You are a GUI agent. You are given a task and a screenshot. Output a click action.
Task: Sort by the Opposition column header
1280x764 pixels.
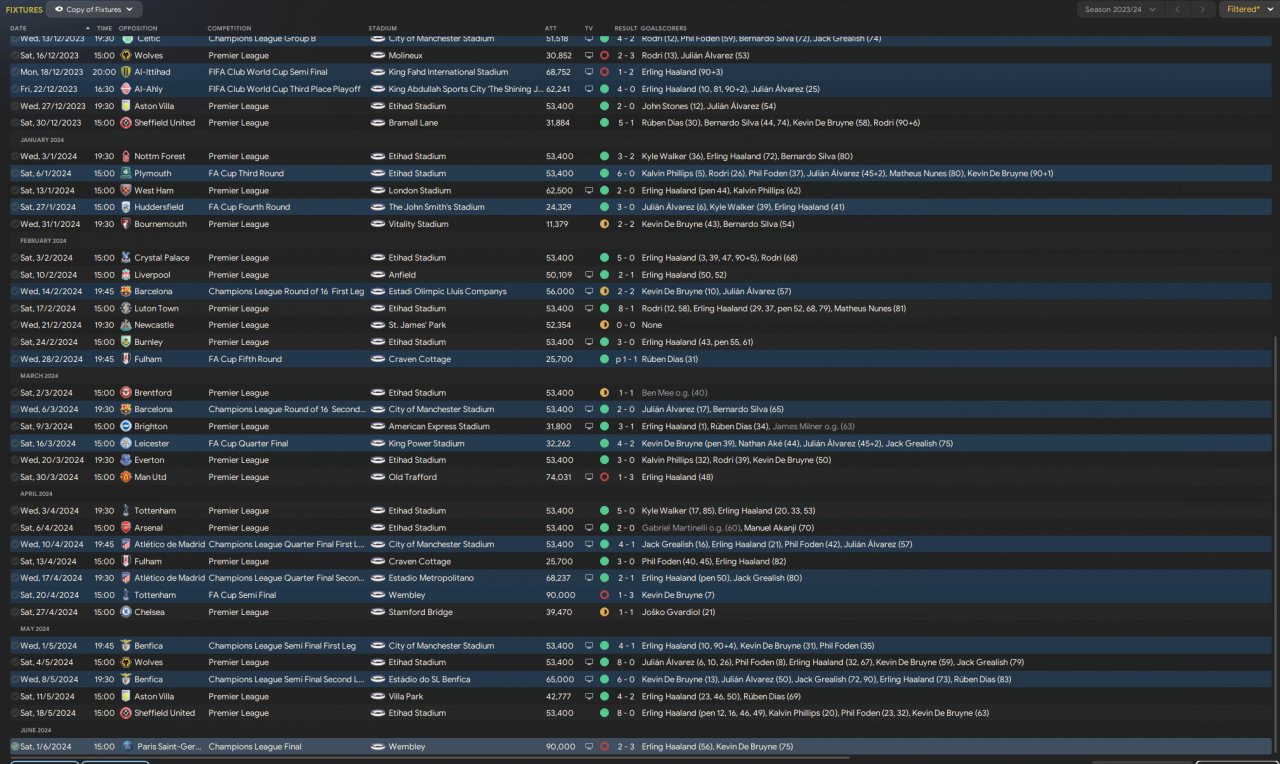(138, 28)
